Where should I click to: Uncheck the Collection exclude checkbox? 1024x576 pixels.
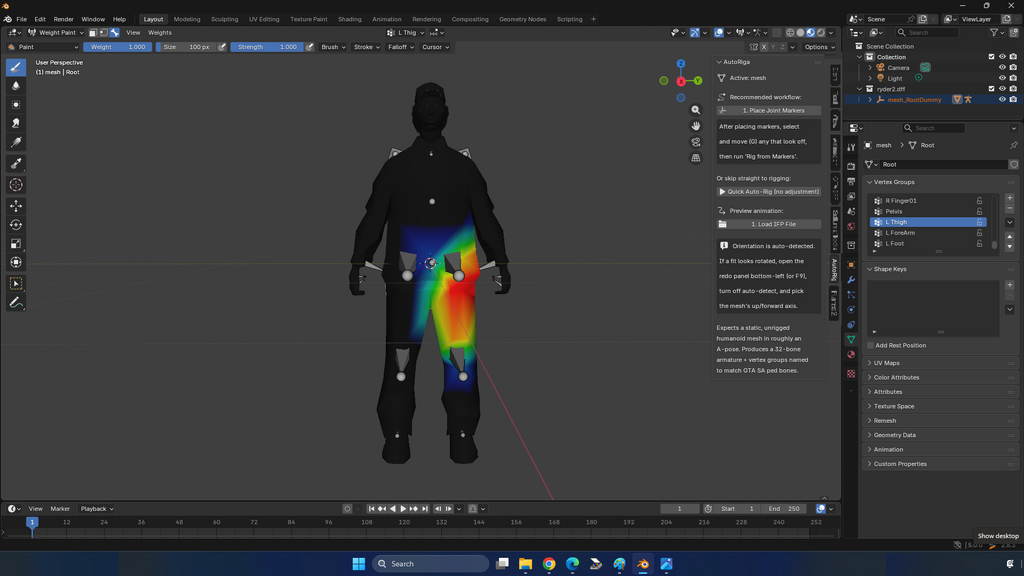coord(991,57)
